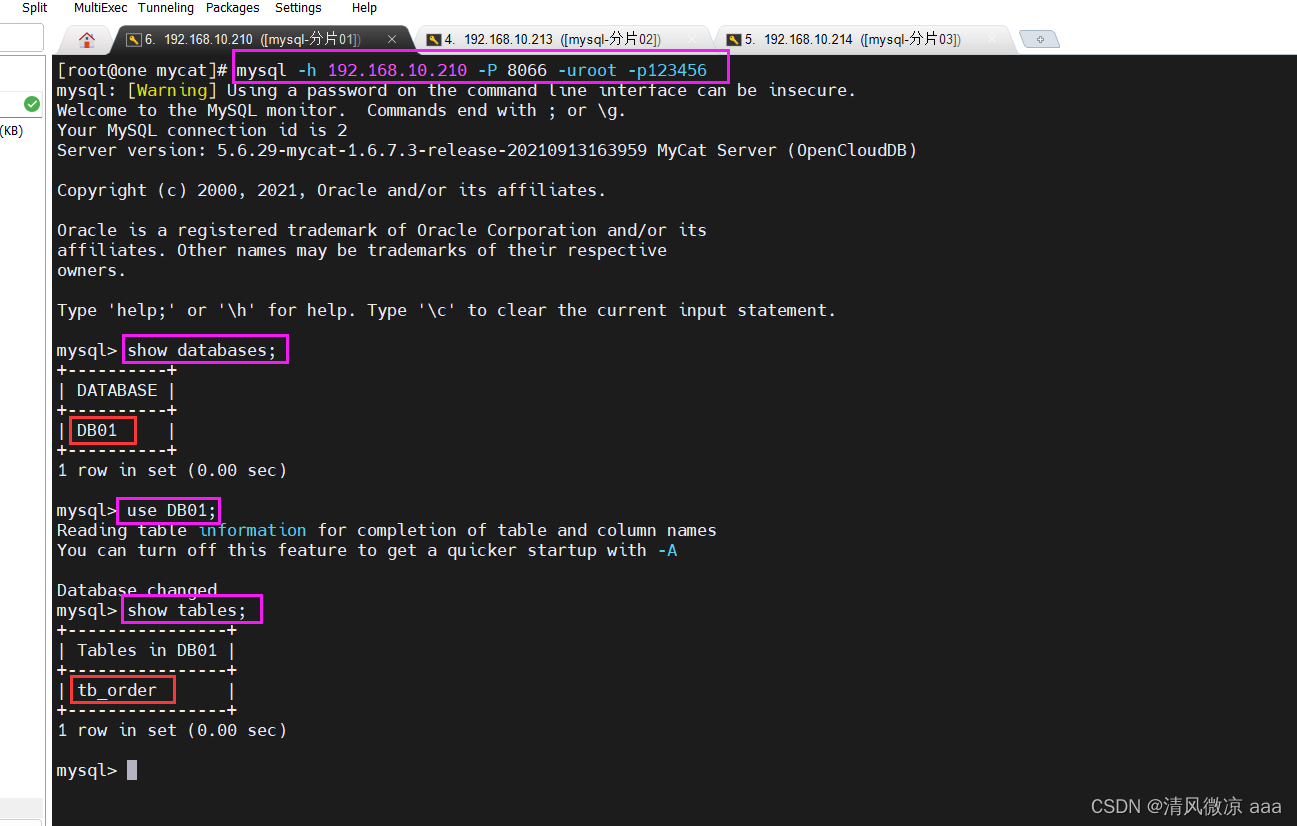Switch to the 192.168.10.210 mysql-分片01 tab
Image resolution: width=1297 pixels, height=826 pixels.
click(262, 40)
